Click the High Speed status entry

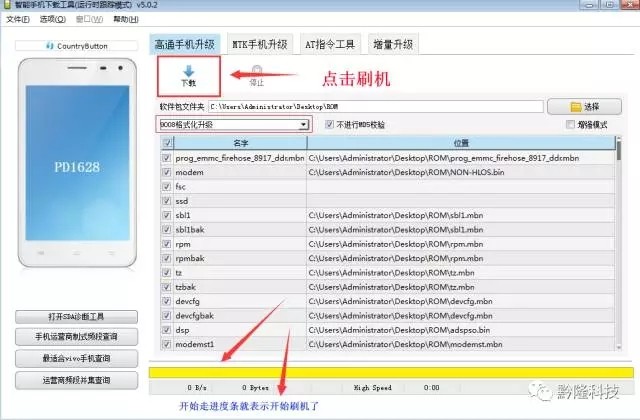coord(372,388)
